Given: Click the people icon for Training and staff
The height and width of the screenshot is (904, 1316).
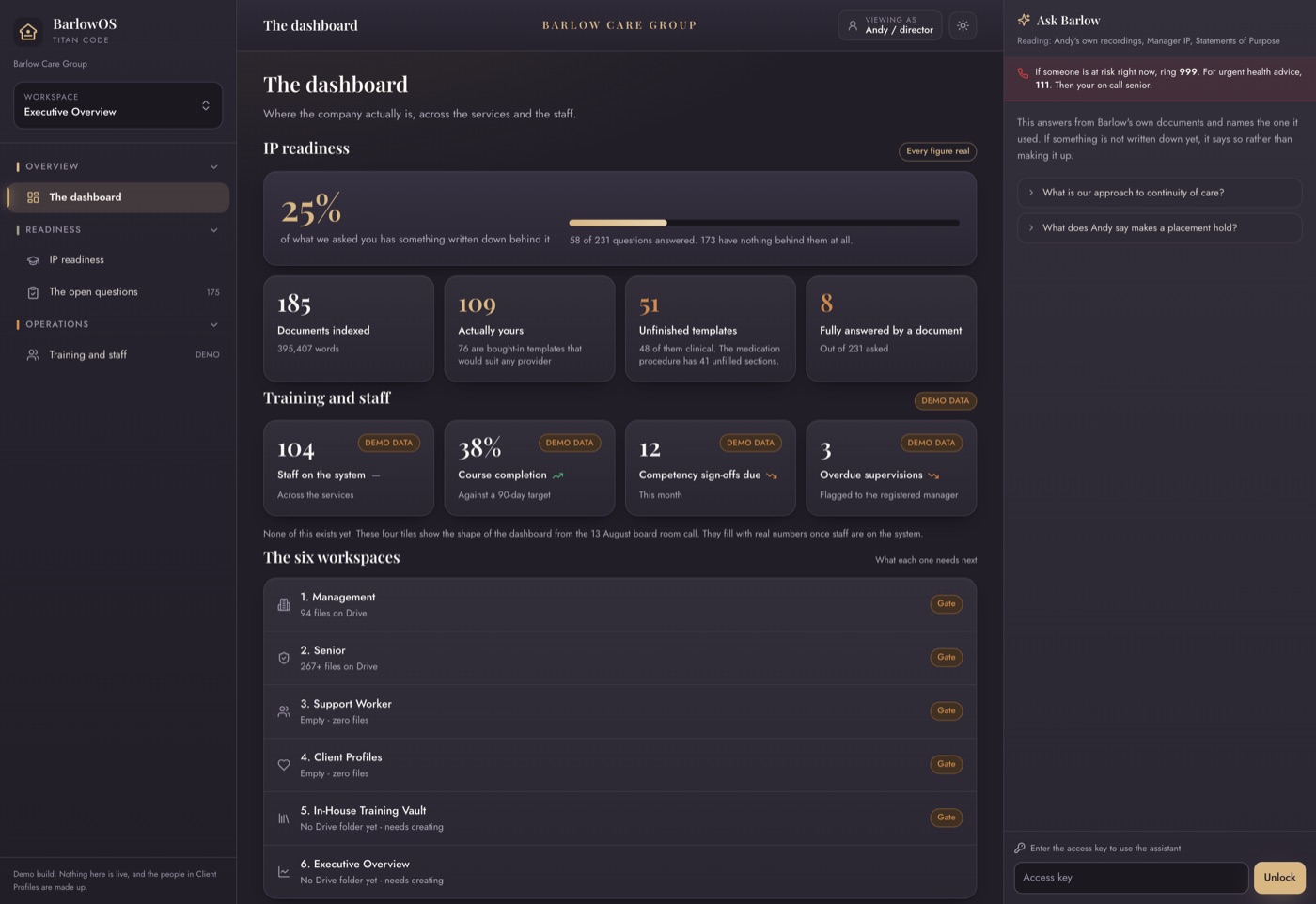Looking at the screenshot, I should [33, 355].
